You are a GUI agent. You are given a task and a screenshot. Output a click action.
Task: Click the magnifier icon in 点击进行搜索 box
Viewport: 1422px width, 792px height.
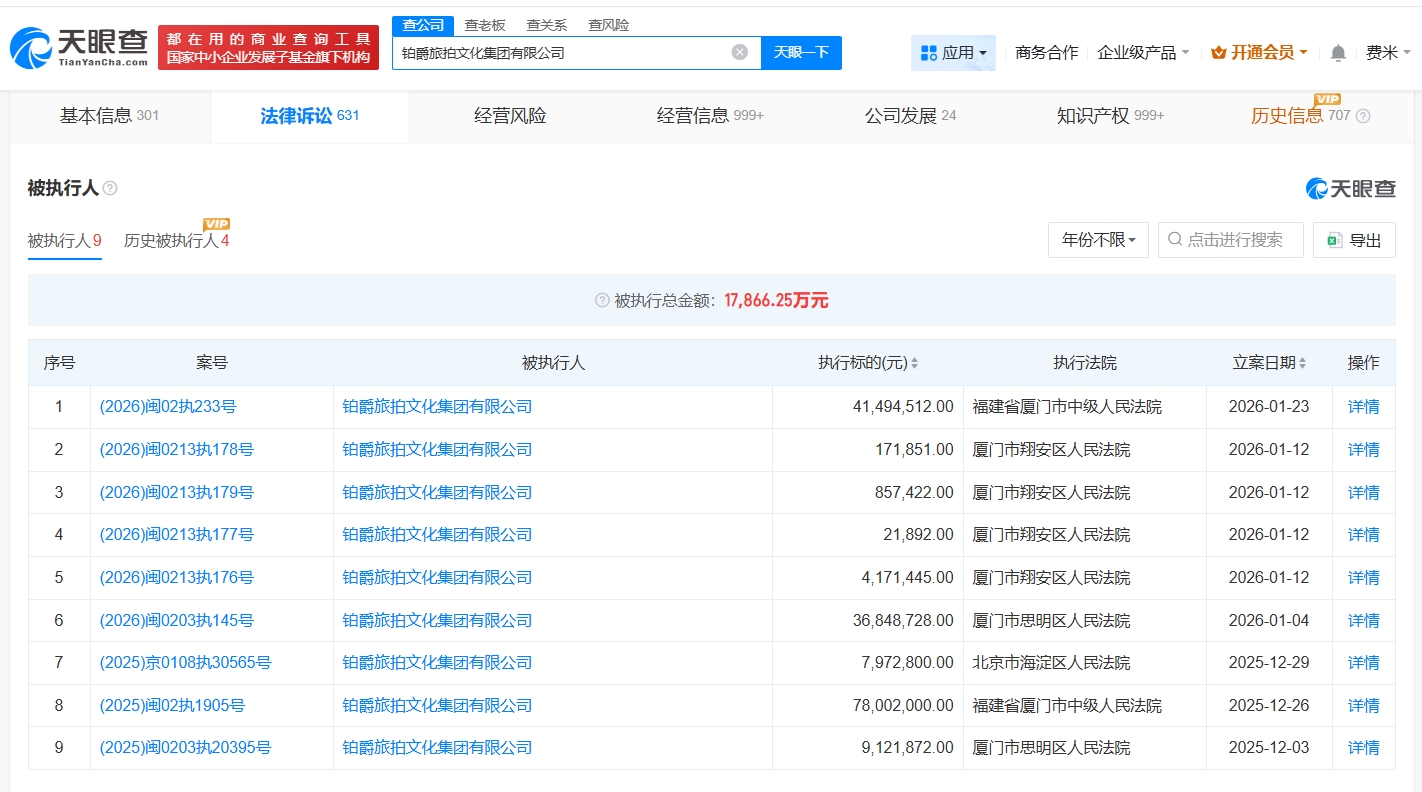coord(1173,239)
